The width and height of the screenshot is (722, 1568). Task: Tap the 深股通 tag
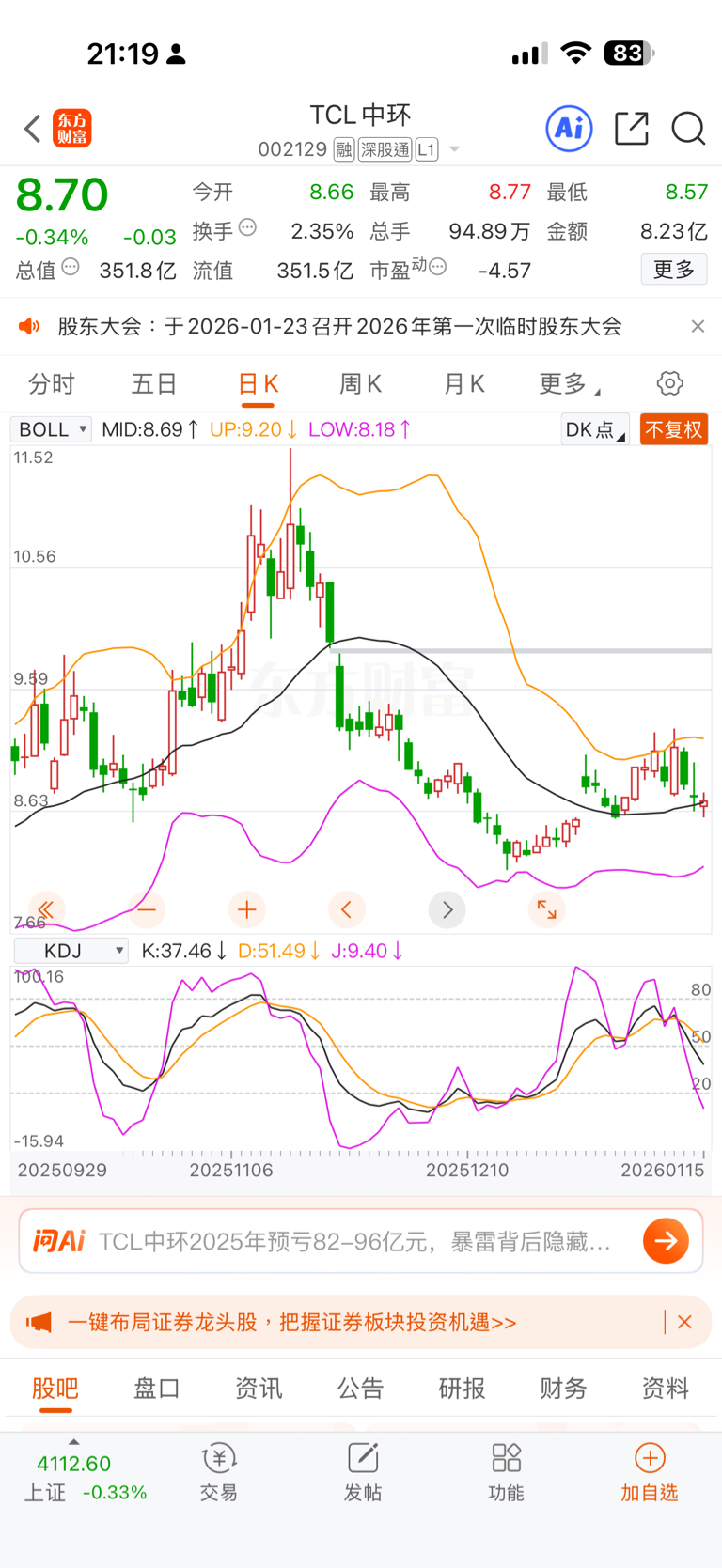(x=385, y=149)
